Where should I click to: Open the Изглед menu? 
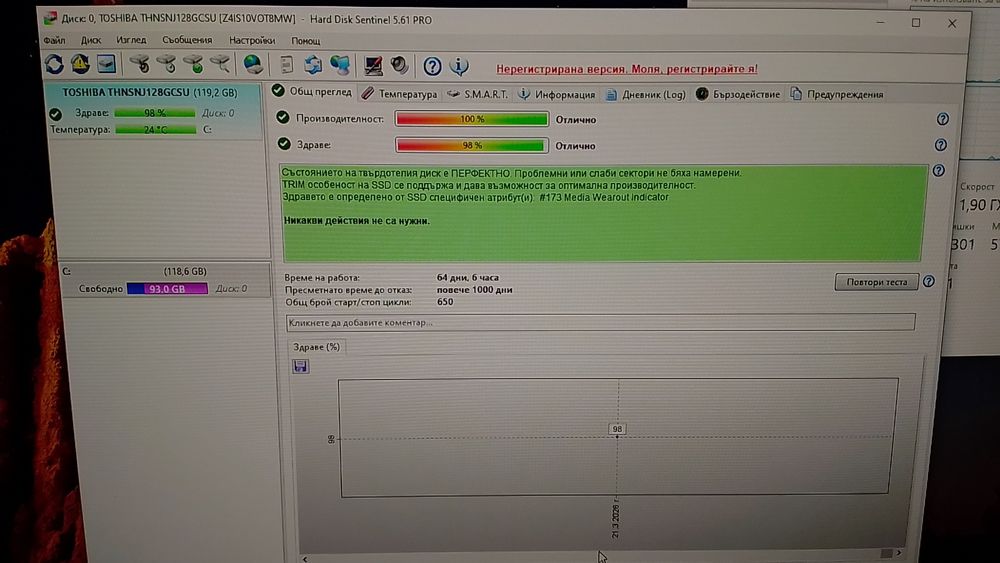pos(131,40)
